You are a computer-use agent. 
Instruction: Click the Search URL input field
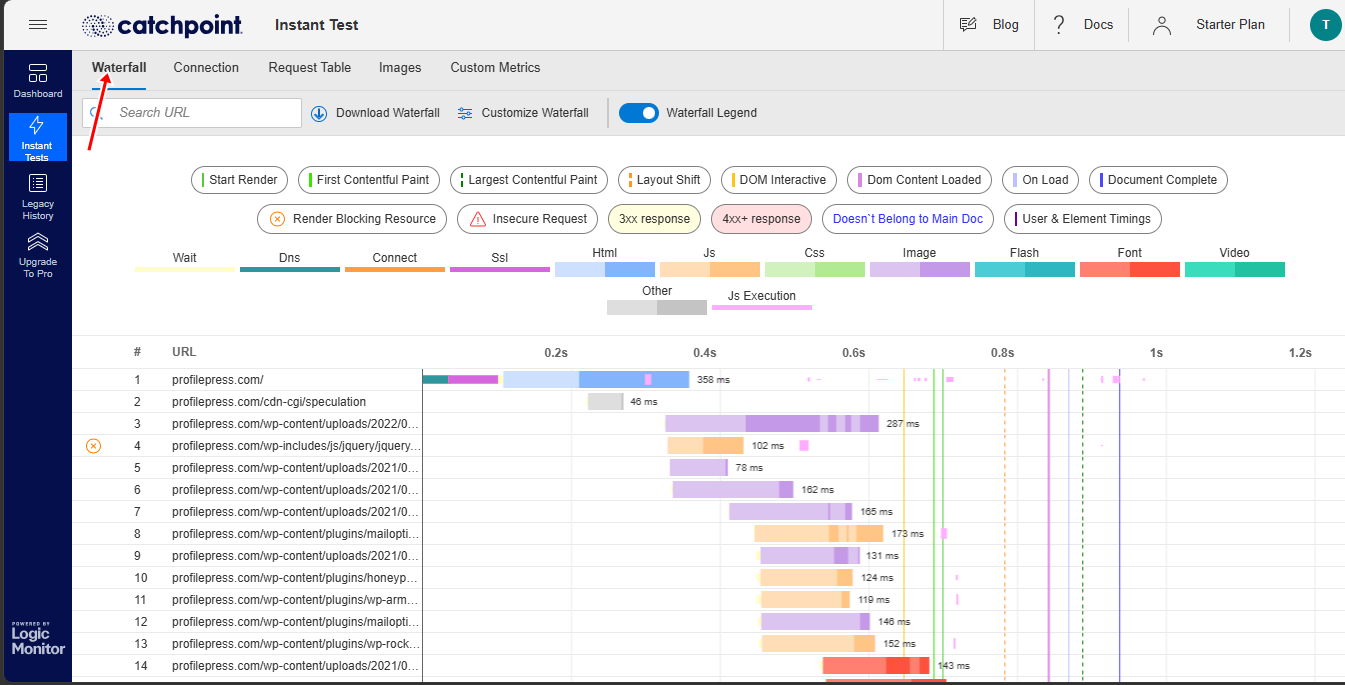point(192,113)
